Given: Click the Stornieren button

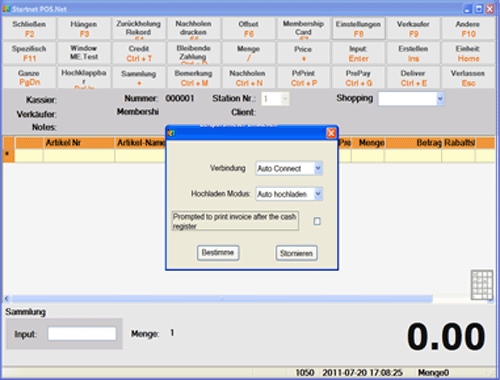Looking at the screenshot, I should pos(296,253).
